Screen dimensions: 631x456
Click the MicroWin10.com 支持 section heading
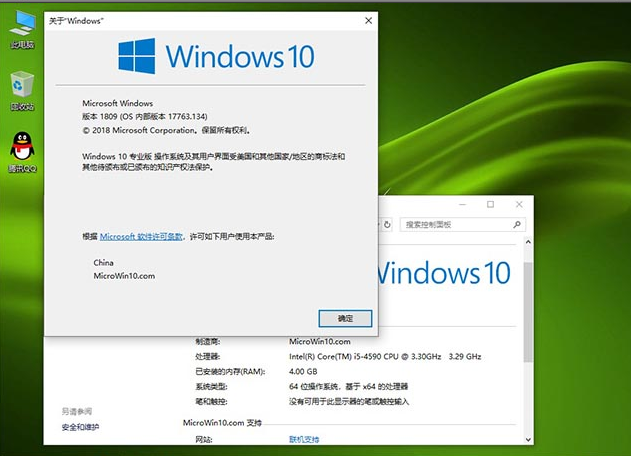[222, 423]
